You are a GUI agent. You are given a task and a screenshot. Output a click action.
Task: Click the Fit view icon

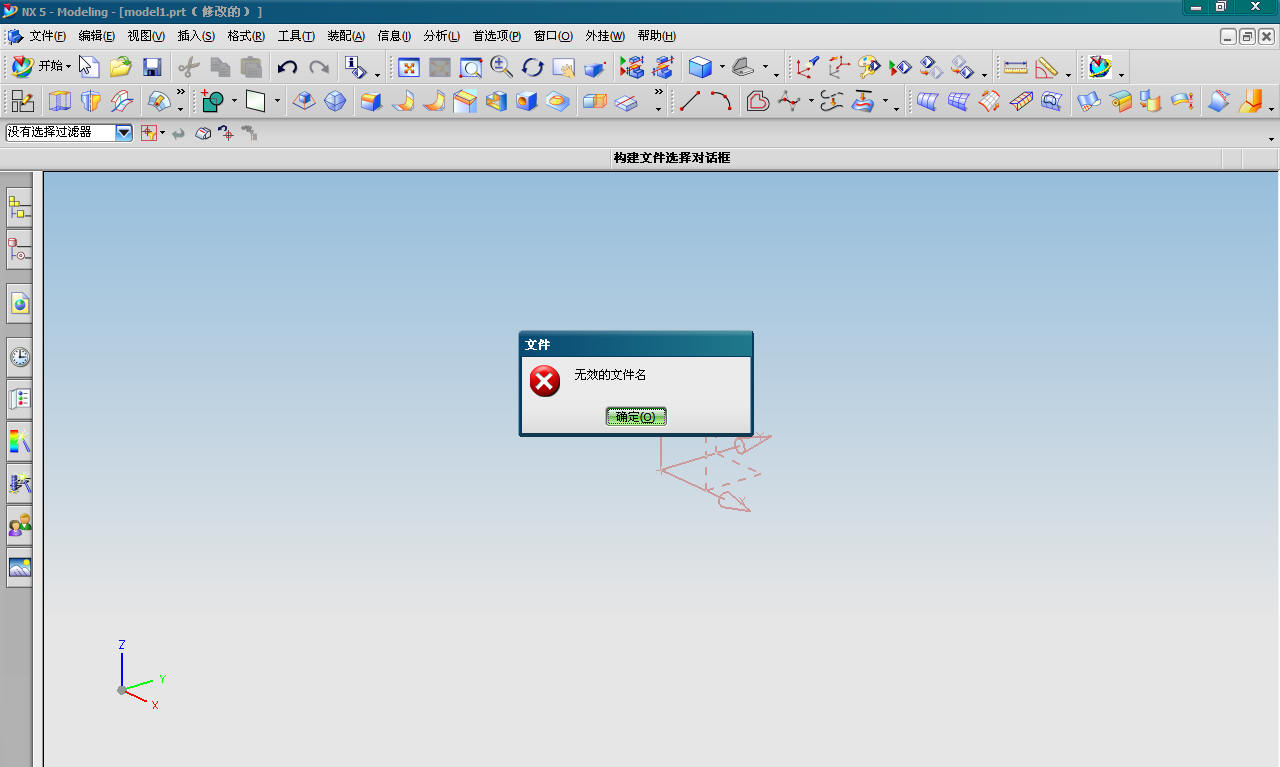point(409,67)
